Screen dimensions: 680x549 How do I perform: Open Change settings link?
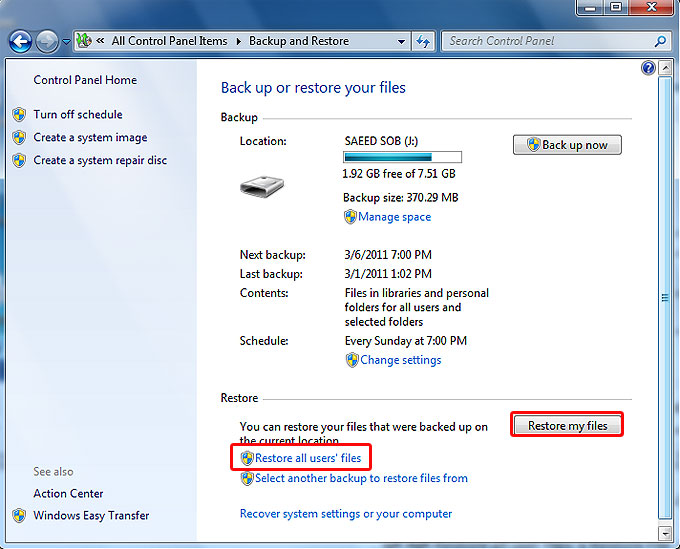401,360
